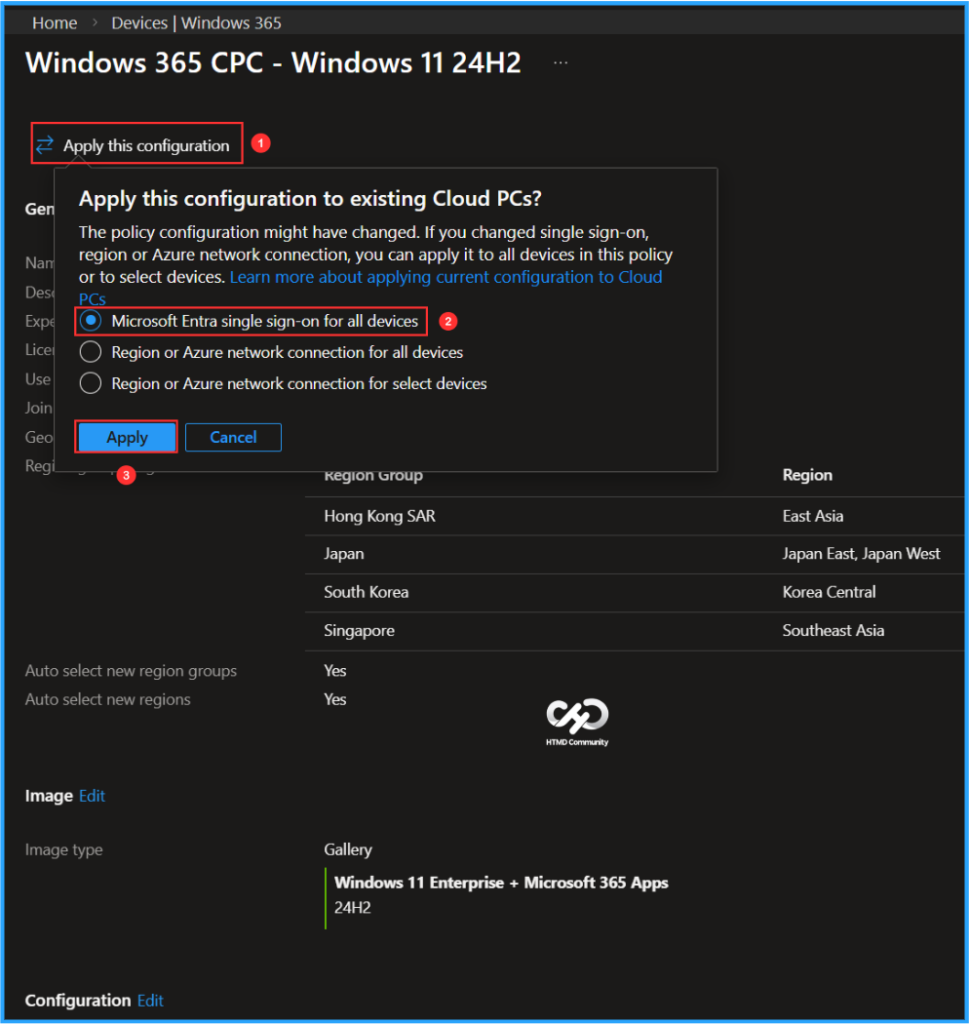Click the South Korea region row
The height and width of the screenshot is (1024, 969).
pos(365,592)
